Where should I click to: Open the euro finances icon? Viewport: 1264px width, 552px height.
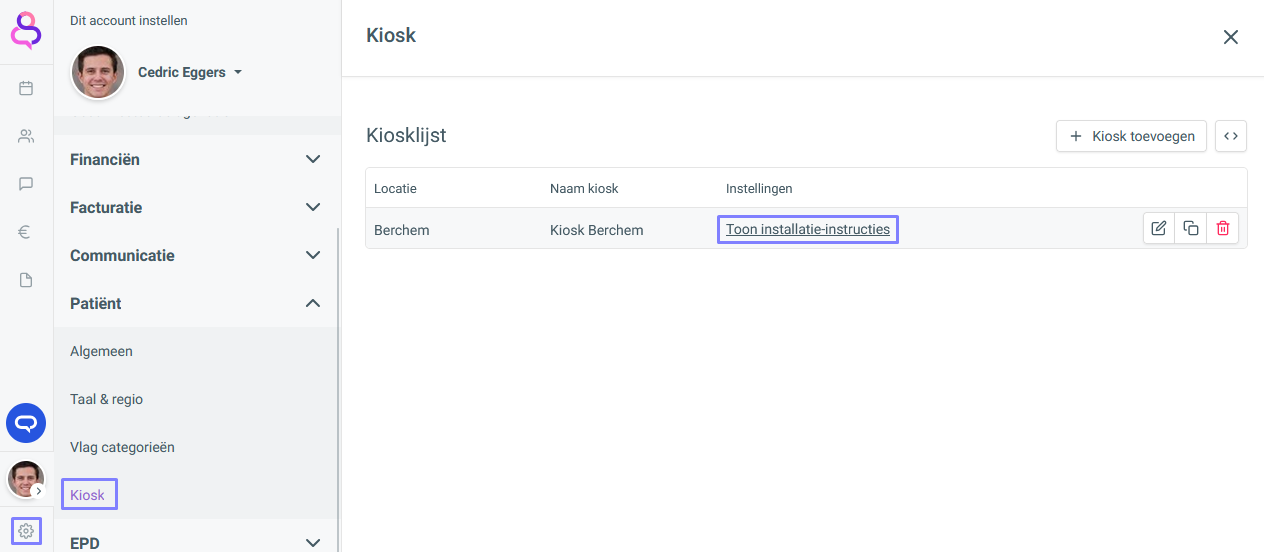[x=26, y=232]
